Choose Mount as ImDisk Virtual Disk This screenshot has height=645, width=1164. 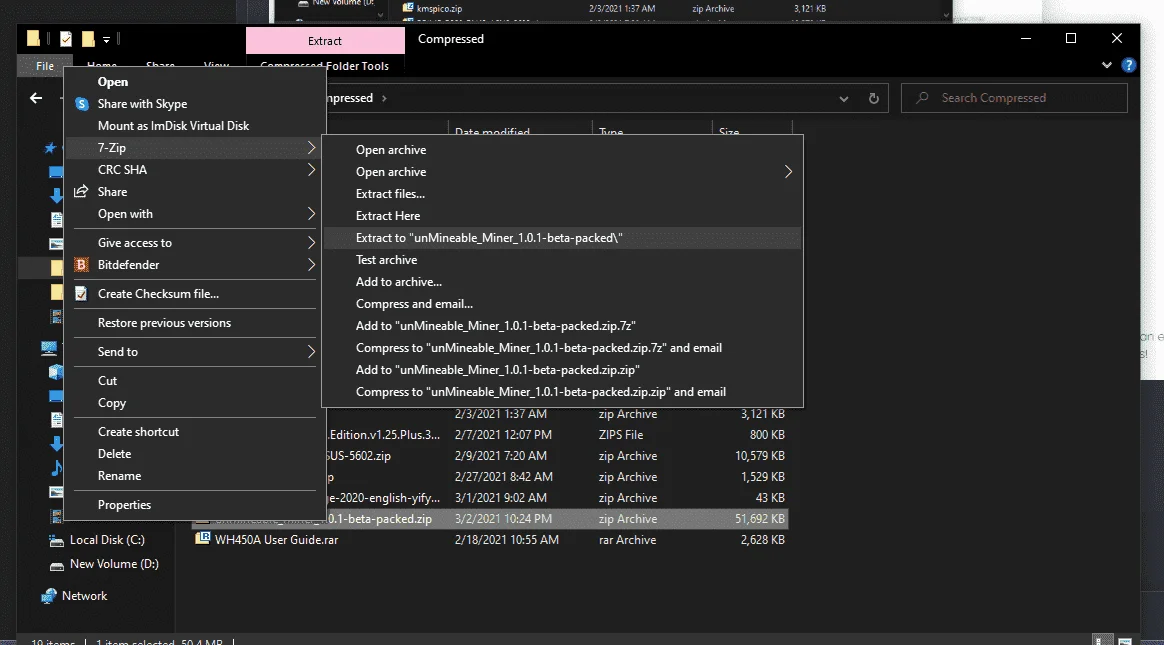click(x=173, y=126)
